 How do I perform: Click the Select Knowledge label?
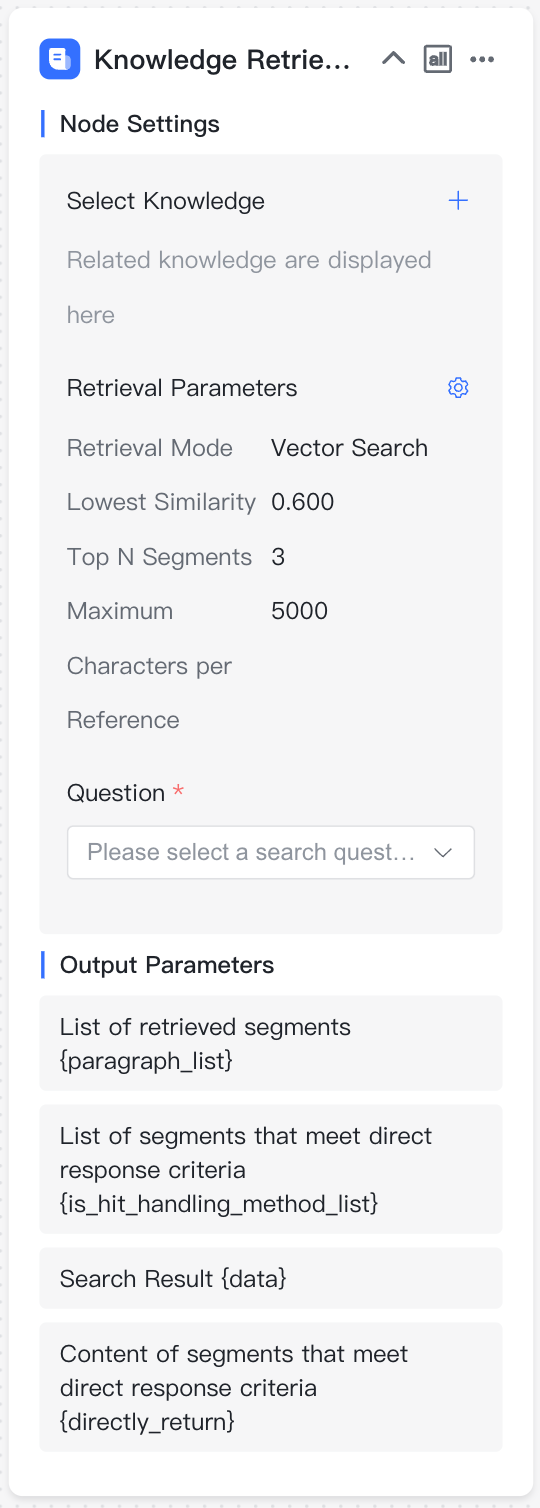(166, 201)
